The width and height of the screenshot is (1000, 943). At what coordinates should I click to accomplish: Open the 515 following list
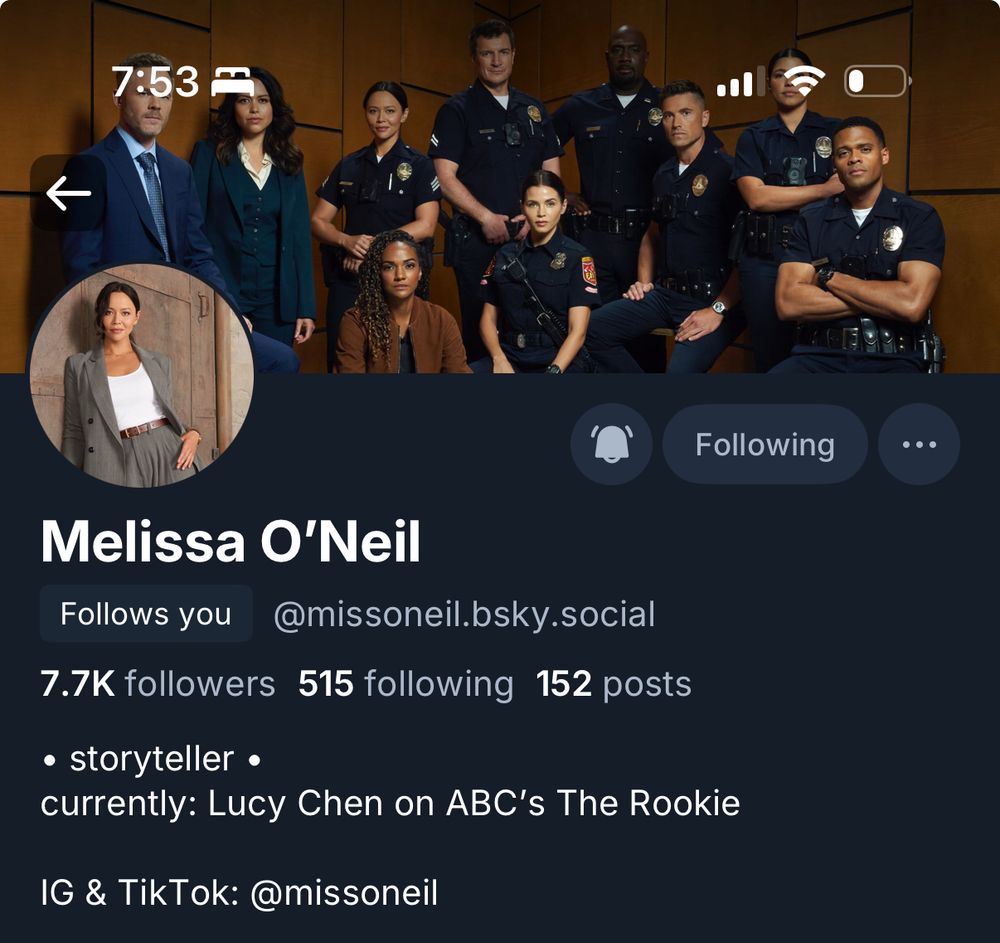pyautogui.click(x=406, y=683)
